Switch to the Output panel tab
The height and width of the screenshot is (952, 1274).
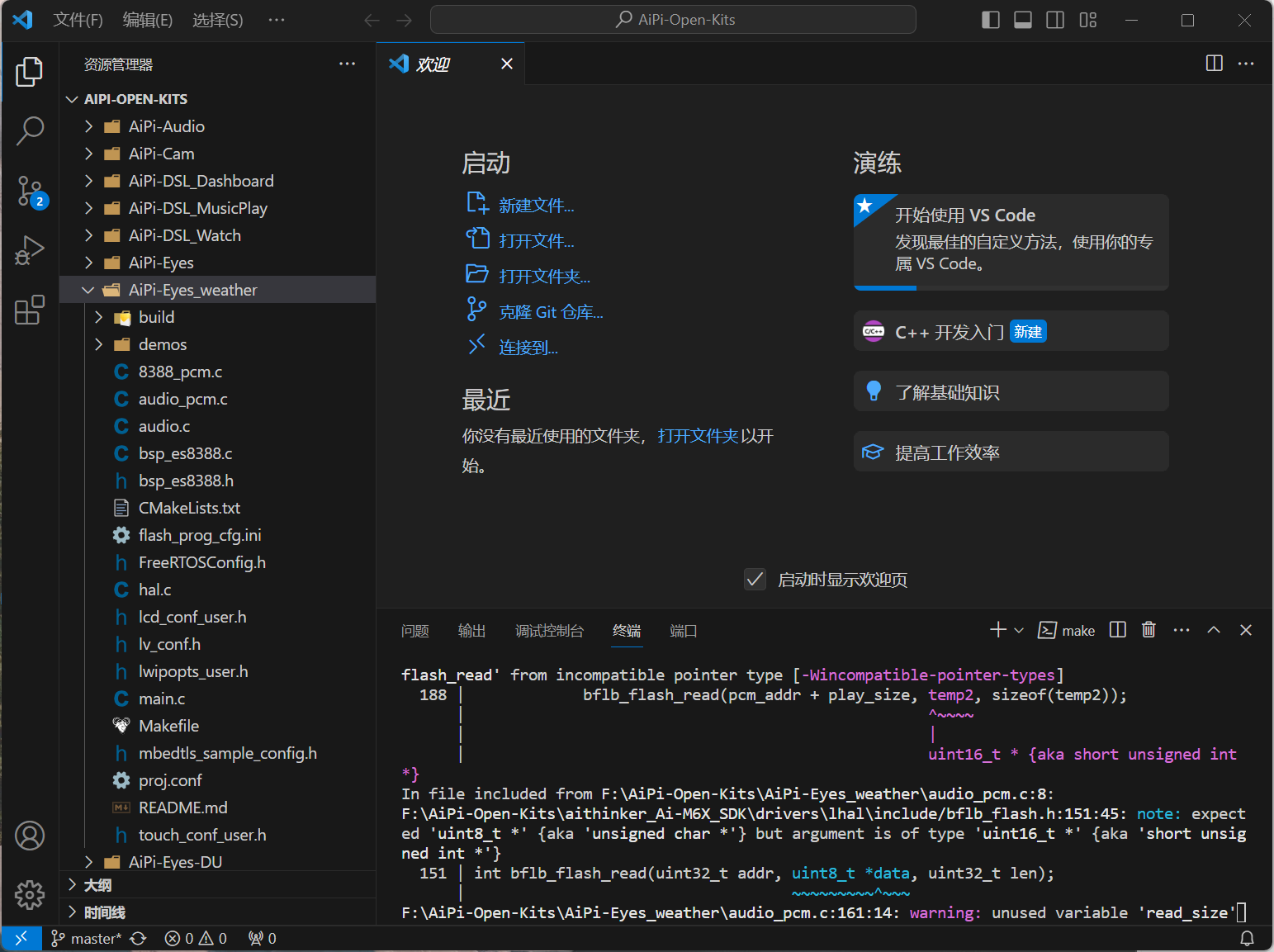pyautogui.click(x=472, y=631)
